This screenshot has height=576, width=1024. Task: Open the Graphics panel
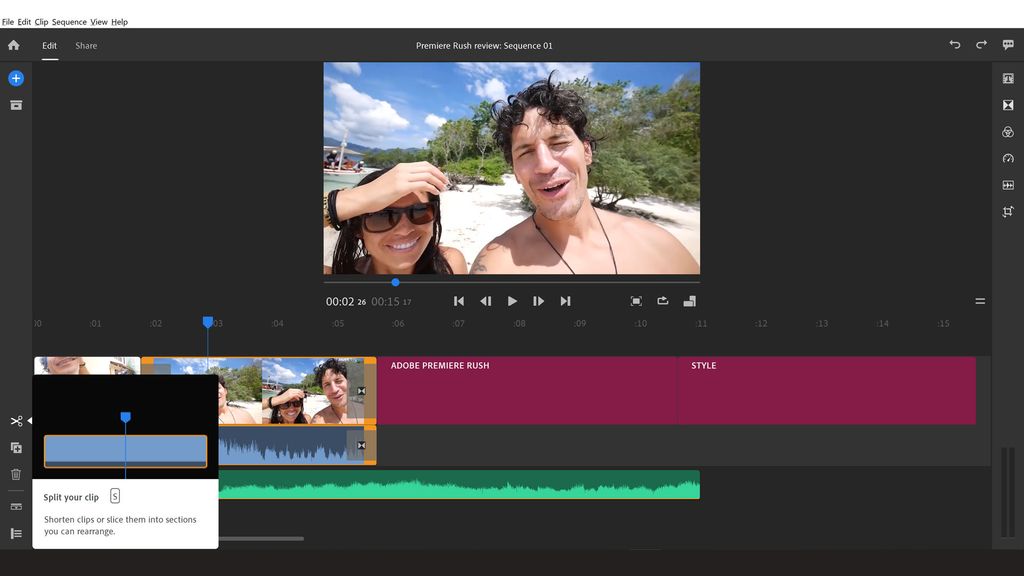(x=1008, y=78)
